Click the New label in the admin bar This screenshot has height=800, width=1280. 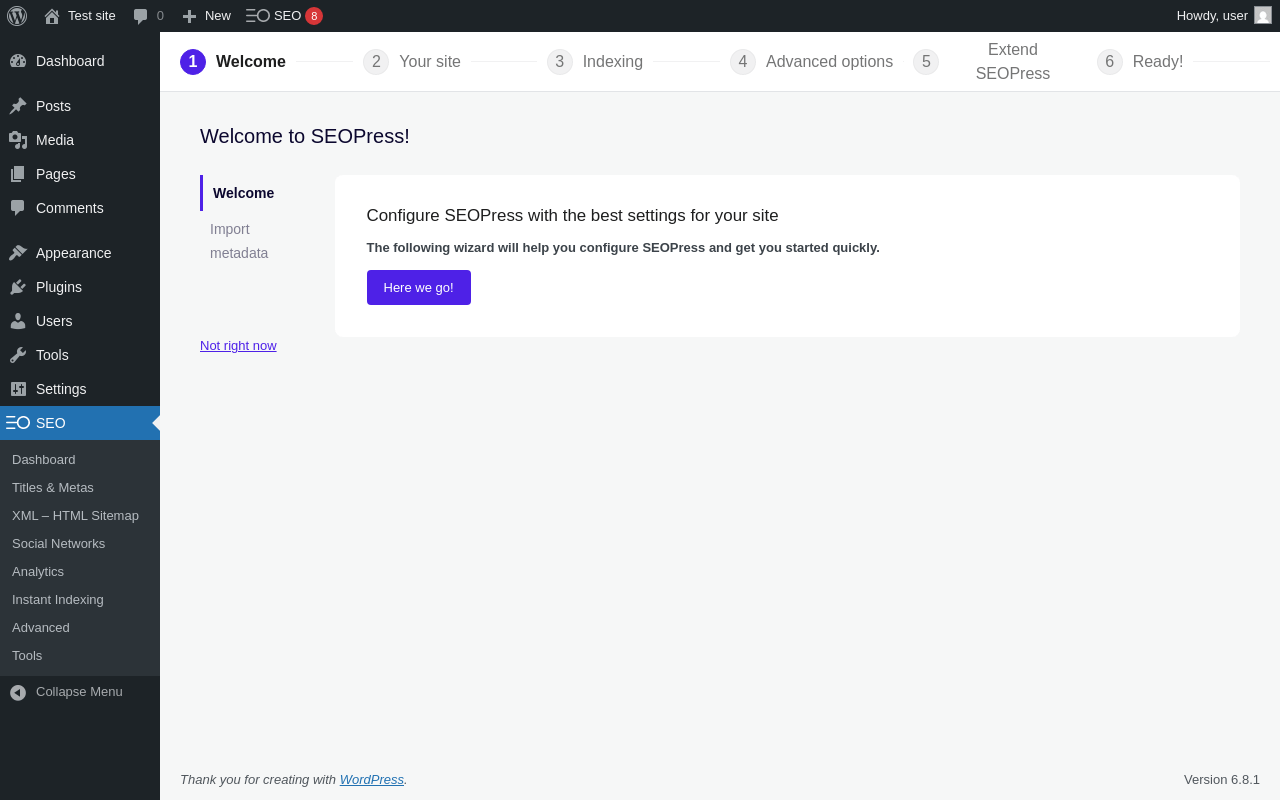(218, 16)
